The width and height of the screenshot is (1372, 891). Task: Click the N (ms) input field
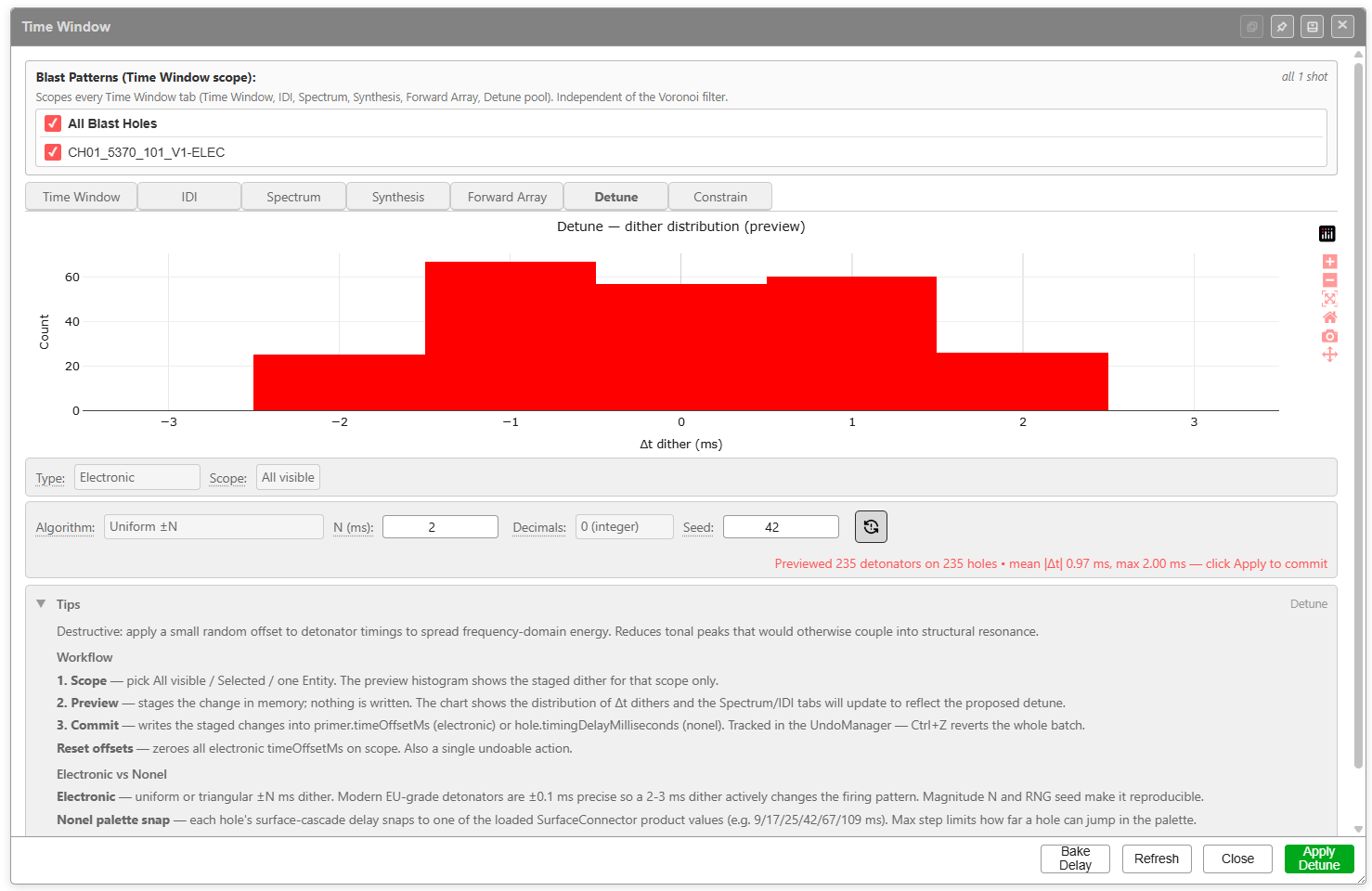click(x=440, y=527)
